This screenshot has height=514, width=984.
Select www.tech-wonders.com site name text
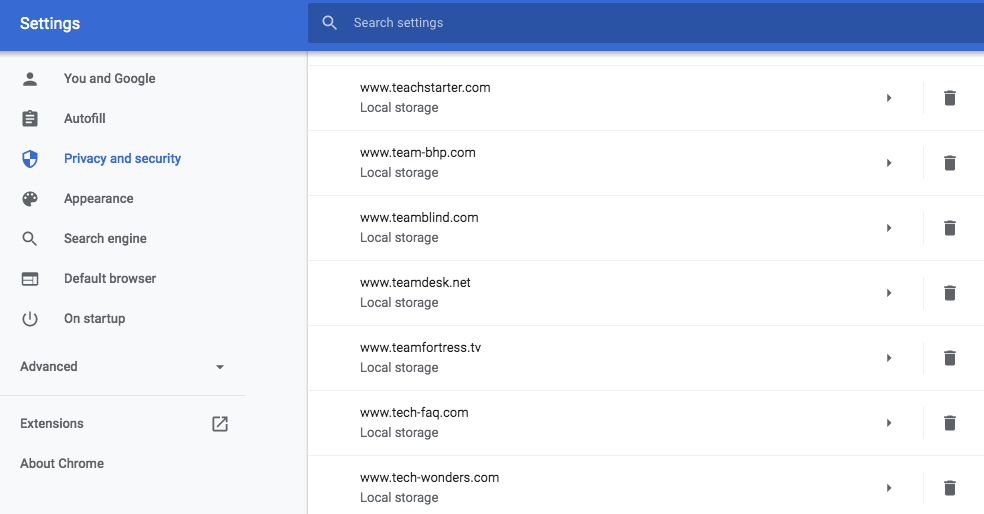(430, 478)
